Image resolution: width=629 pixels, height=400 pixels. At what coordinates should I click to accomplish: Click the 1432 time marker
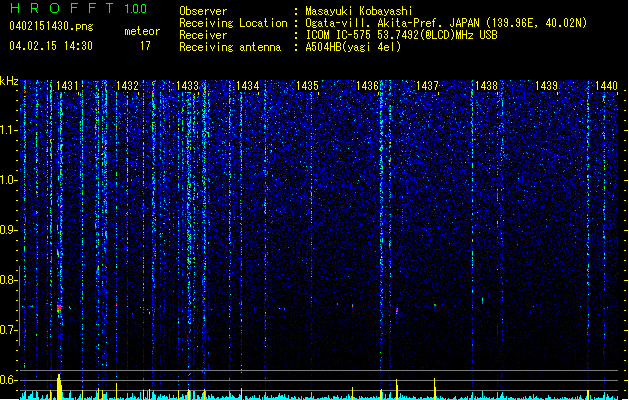click(127, 86)
